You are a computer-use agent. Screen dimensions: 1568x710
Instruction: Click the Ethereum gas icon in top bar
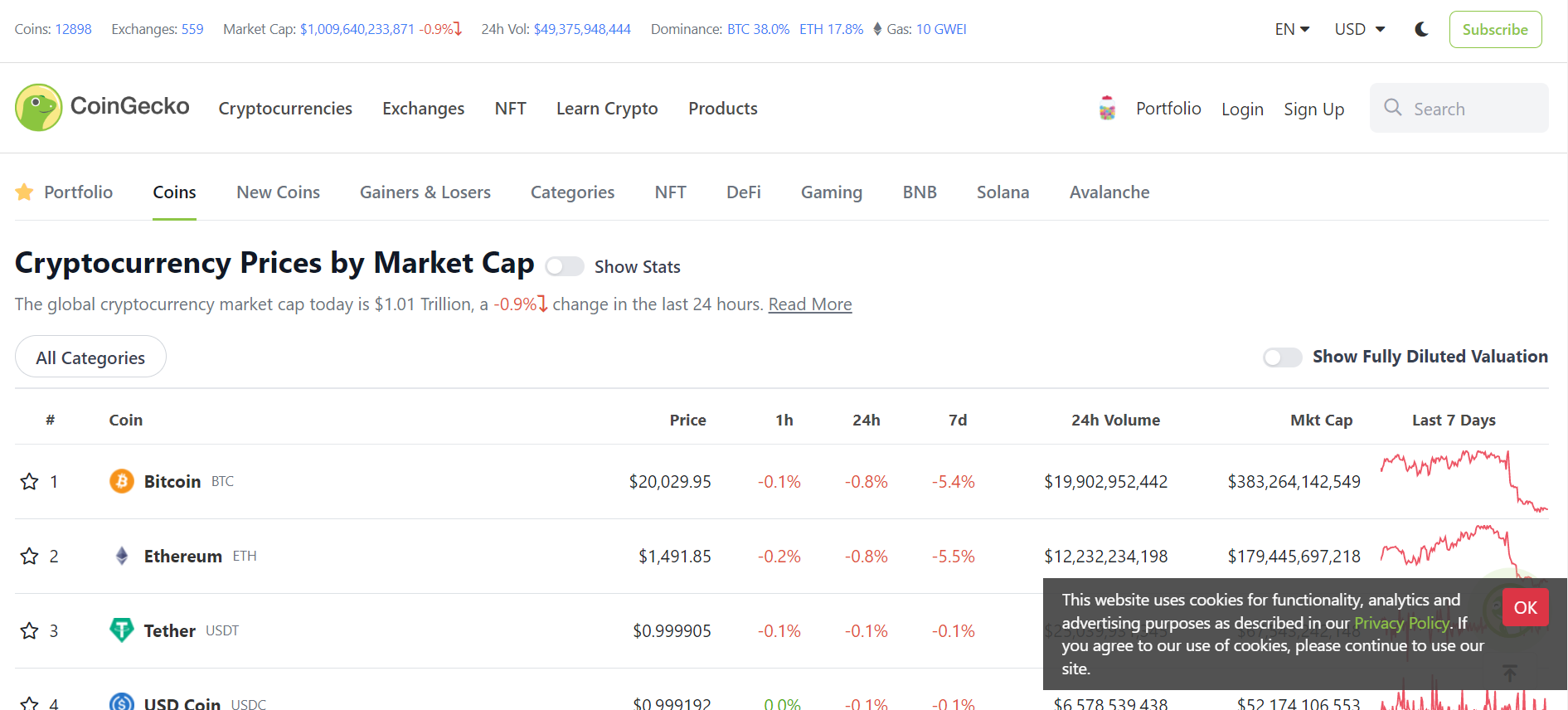click(x=877, y=29)
